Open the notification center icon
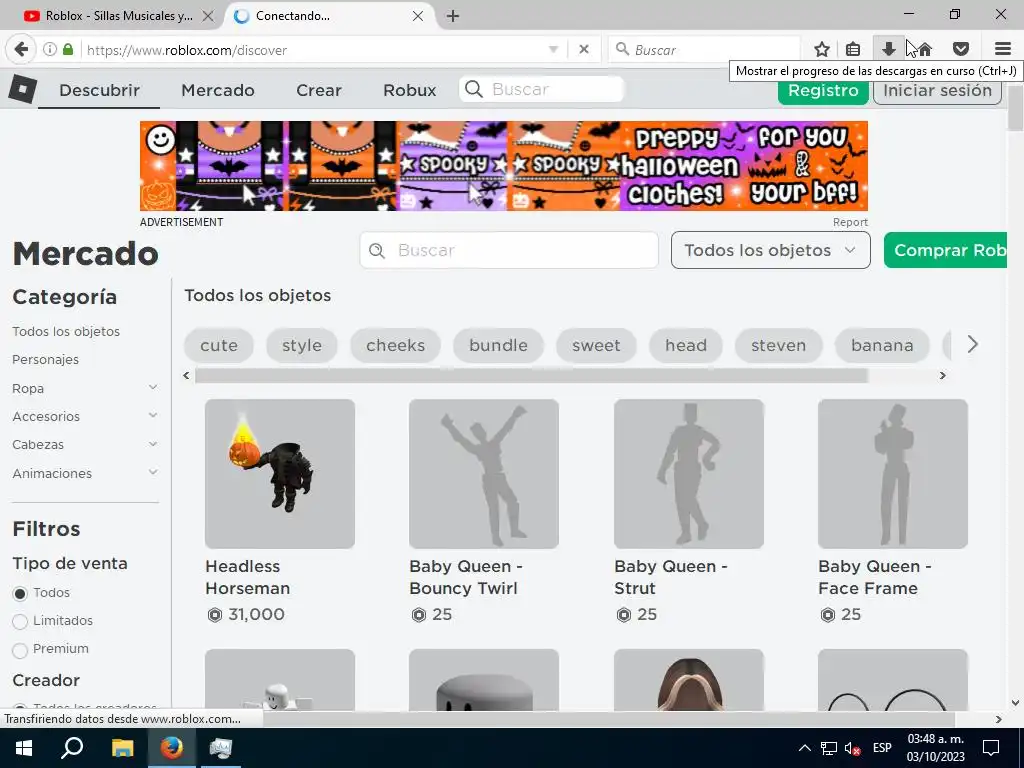The height and width of the screenshot is (768, 1024). (x=991, y=748)
